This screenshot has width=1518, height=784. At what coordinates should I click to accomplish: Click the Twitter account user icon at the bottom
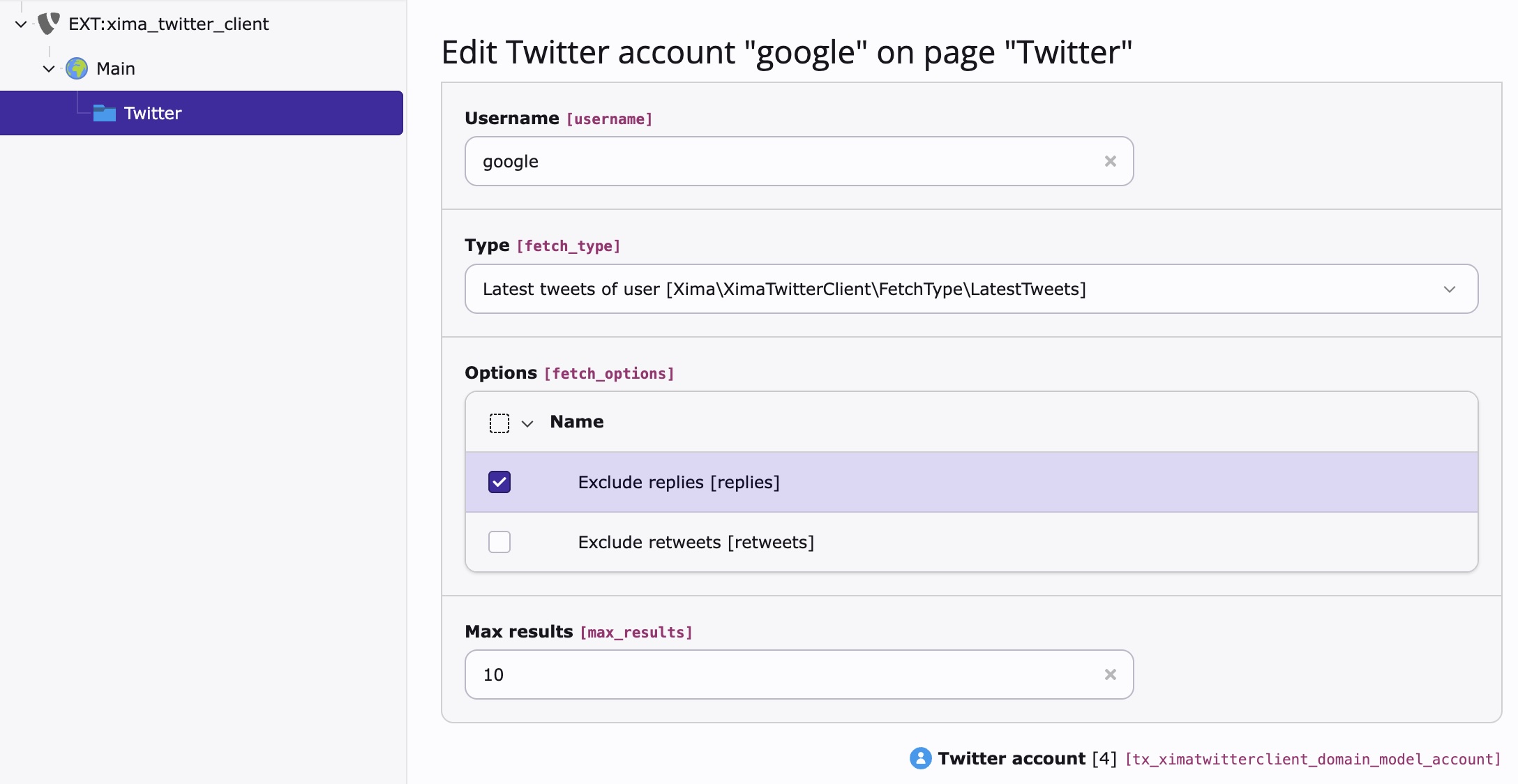click(921, 758)
